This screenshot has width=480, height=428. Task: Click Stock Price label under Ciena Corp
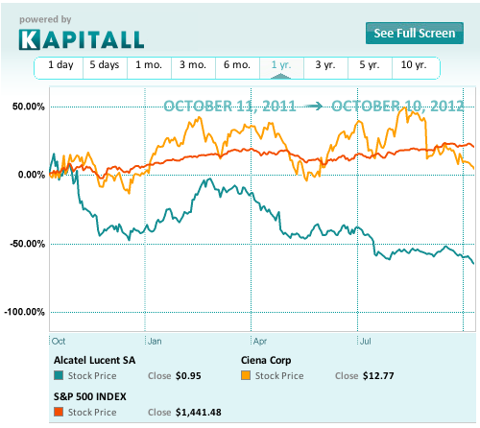pos(279,376)
